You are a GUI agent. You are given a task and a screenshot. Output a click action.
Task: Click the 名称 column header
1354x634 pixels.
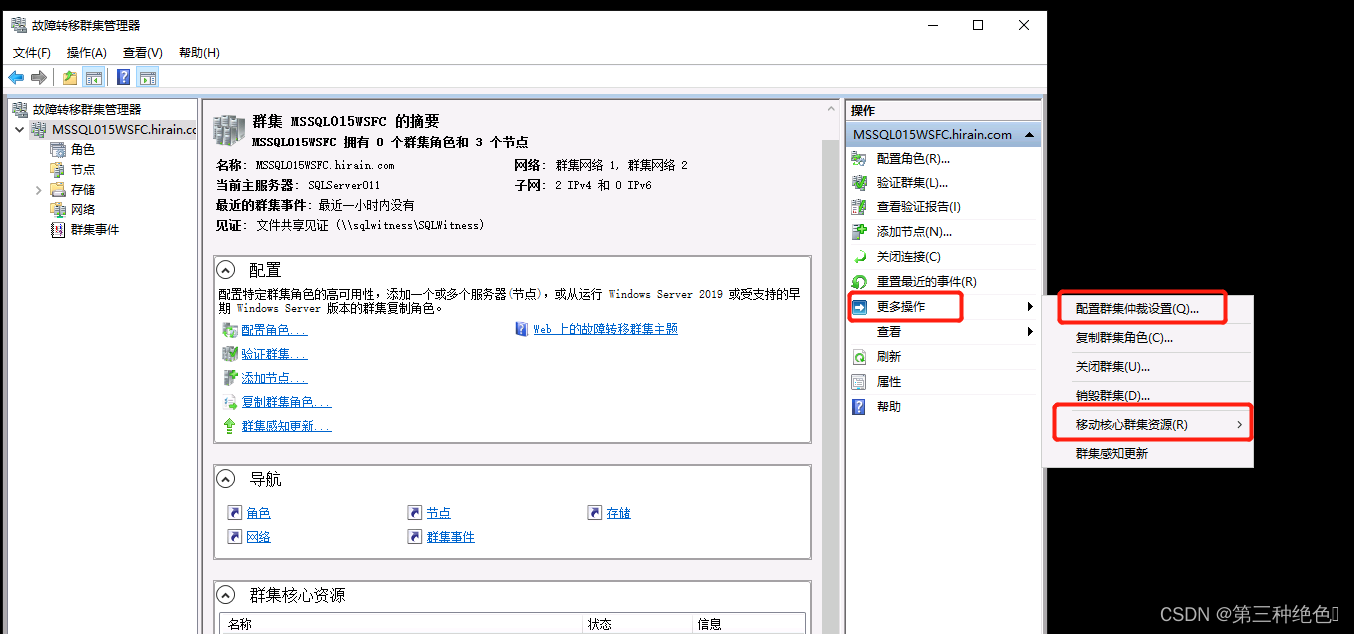tap(402, 624)
